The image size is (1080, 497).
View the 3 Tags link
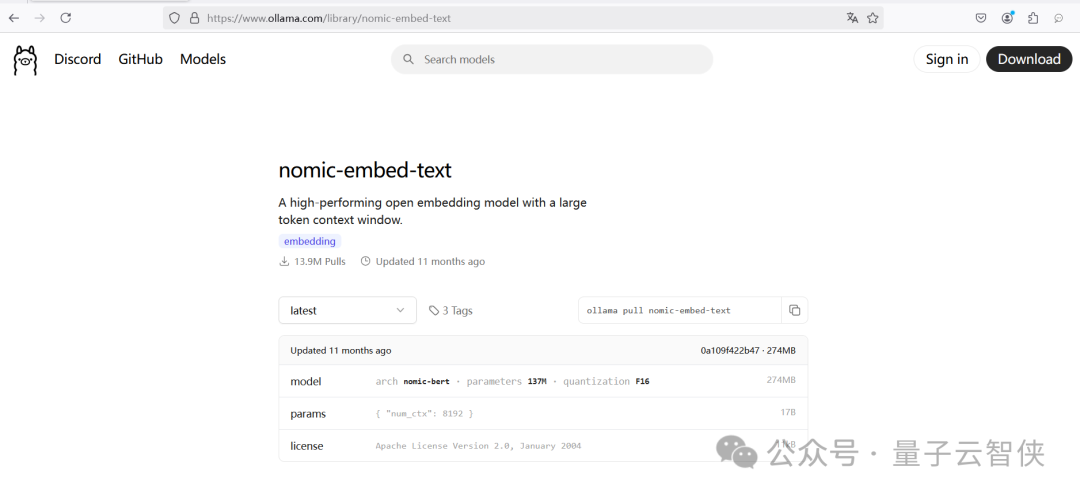pyautogui.click(x=450, y=310)
